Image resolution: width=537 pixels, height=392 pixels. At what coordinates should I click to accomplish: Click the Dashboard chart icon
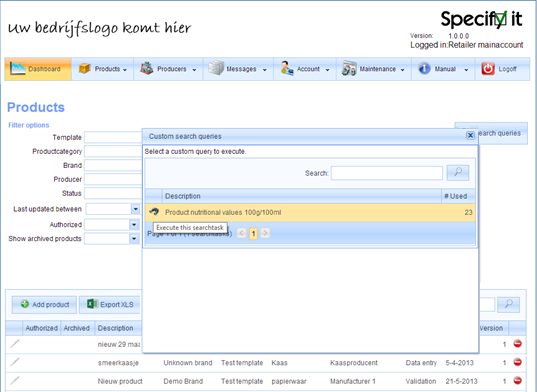[x=17, y=68]
